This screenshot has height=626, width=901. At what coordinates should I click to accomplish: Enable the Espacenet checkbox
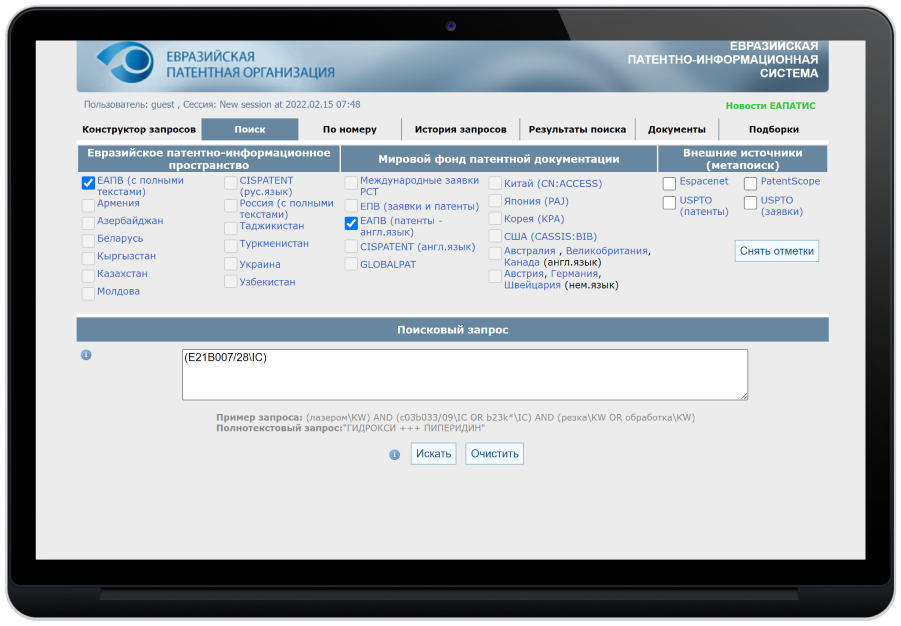(x=670, y=184)
